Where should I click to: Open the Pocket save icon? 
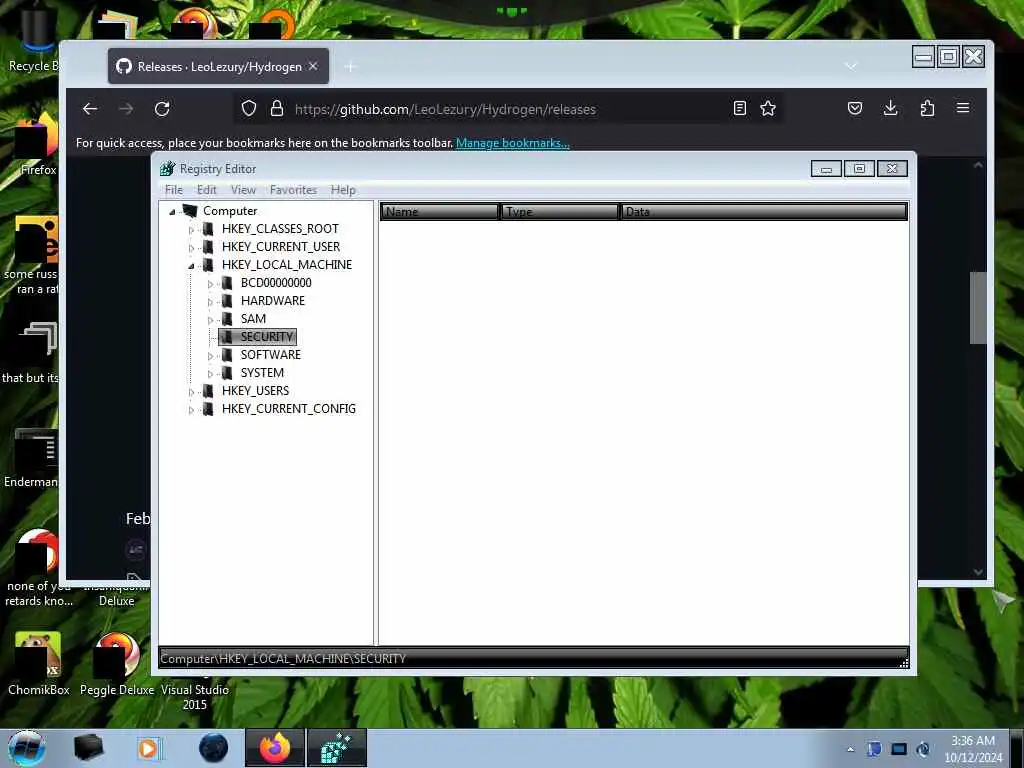tap(855, 108)
